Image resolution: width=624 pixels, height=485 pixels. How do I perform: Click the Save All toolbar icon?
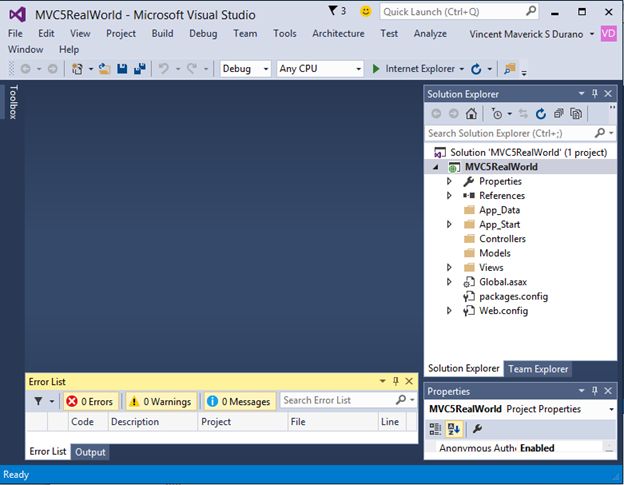coord(140,69)
